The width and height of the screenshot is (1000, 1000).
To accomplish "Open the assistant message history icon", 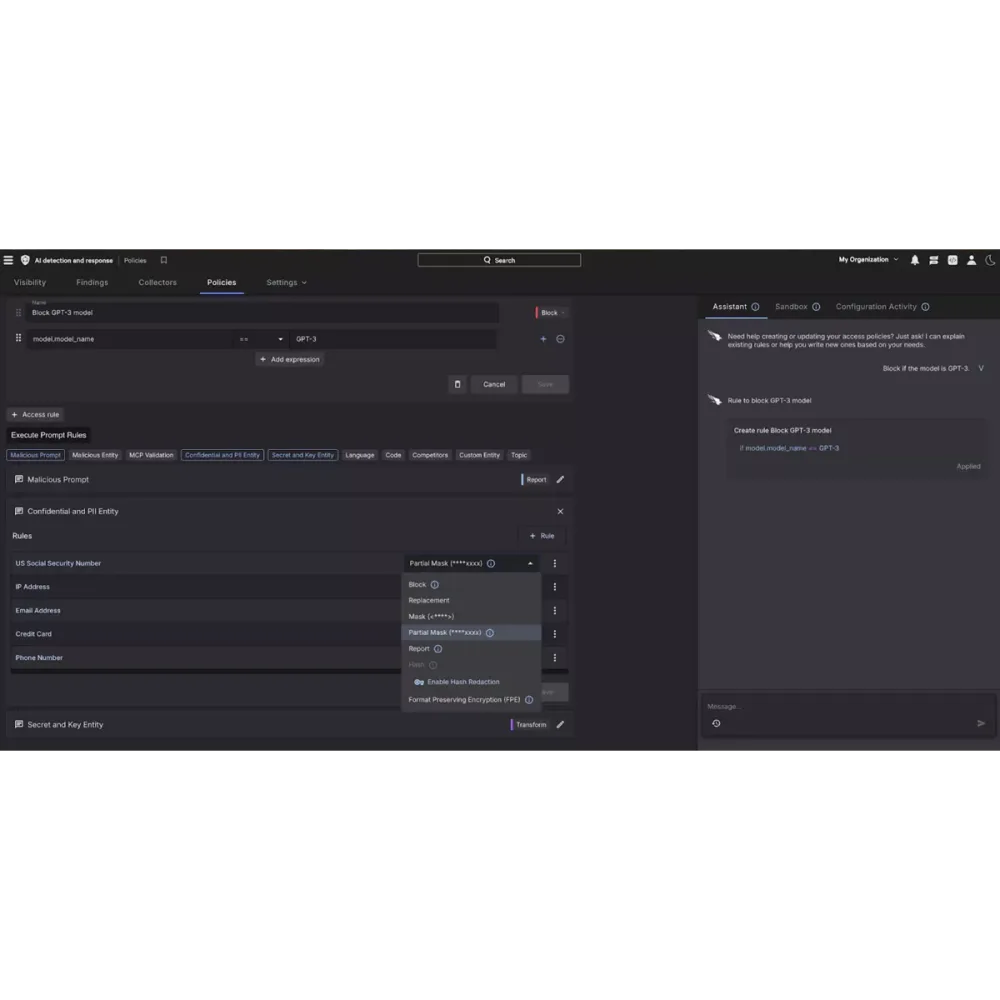I will [716, 723].
